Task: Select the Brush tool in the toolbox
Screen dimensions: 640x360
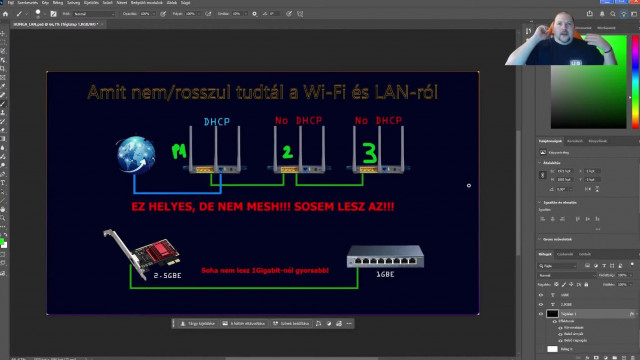Action: point(3,104)
